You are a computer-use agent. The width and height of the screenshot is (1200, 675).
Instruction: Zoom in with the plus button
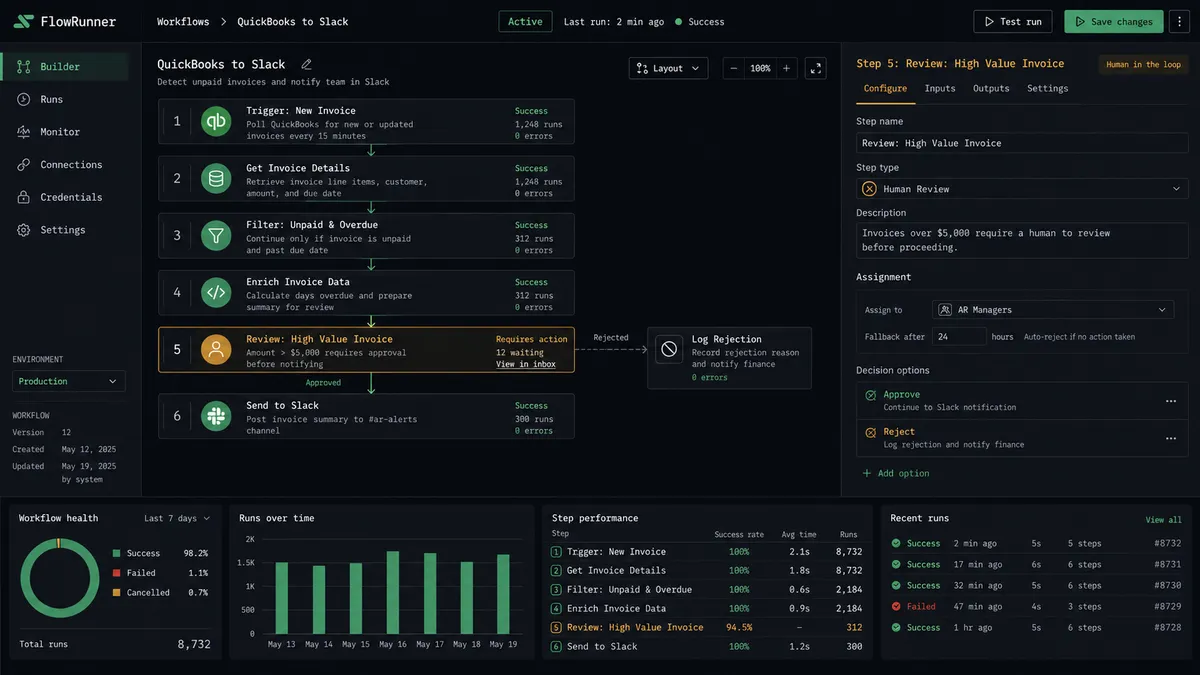[786, 68]
